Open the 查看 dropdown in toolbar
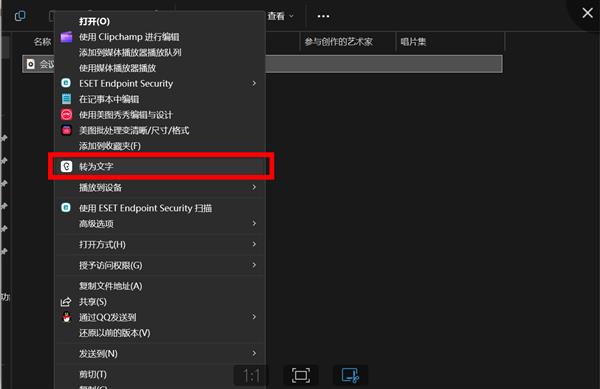Viewport: 600px width, 389px height. [280, 16]
